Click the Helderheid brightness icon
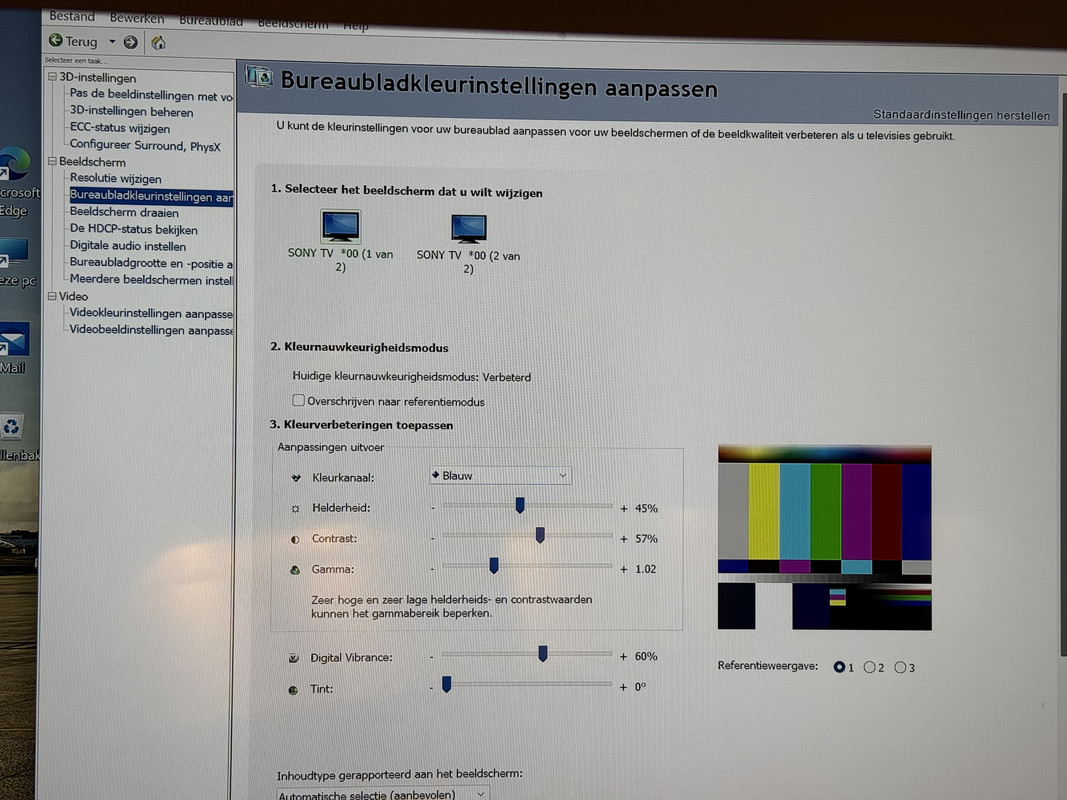The width and height of the screenshot is (1067, 800). point(295,508)
